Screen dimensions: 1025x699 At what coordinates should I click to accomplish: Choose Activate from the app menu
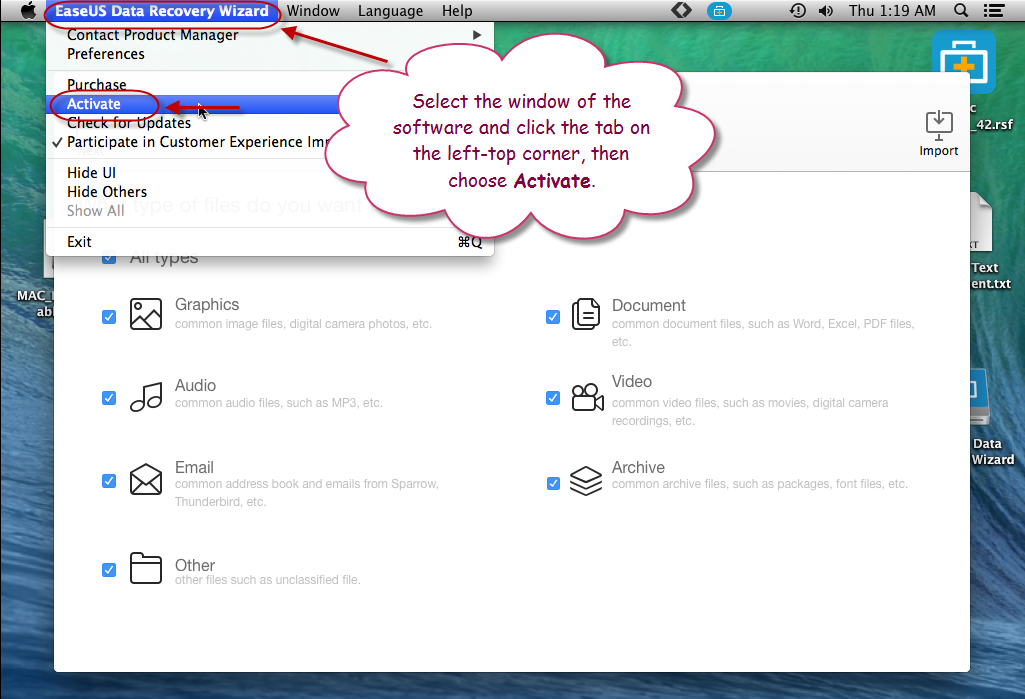(269, 104)
